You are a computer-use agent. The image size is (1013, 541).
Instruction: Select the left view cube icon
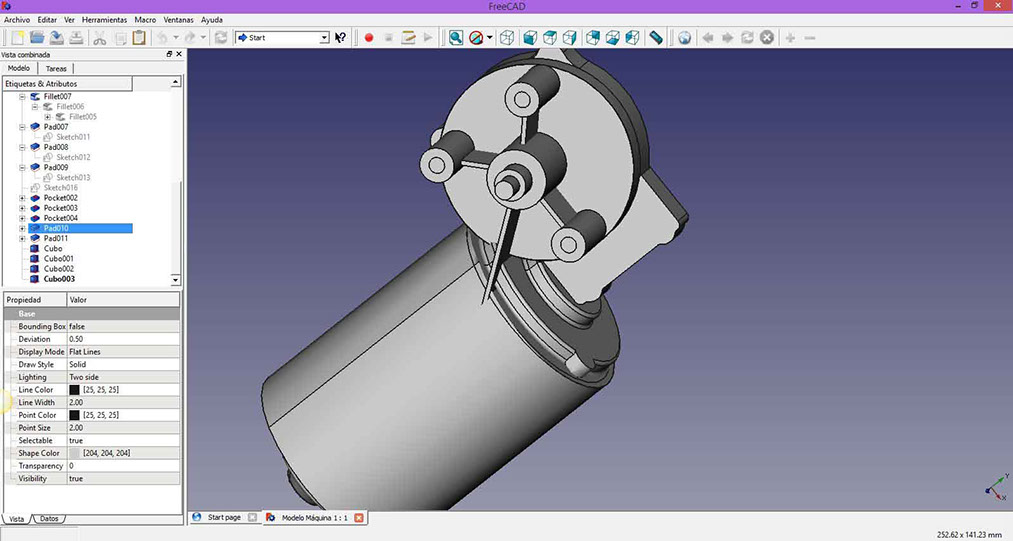[x=632, y=37]
